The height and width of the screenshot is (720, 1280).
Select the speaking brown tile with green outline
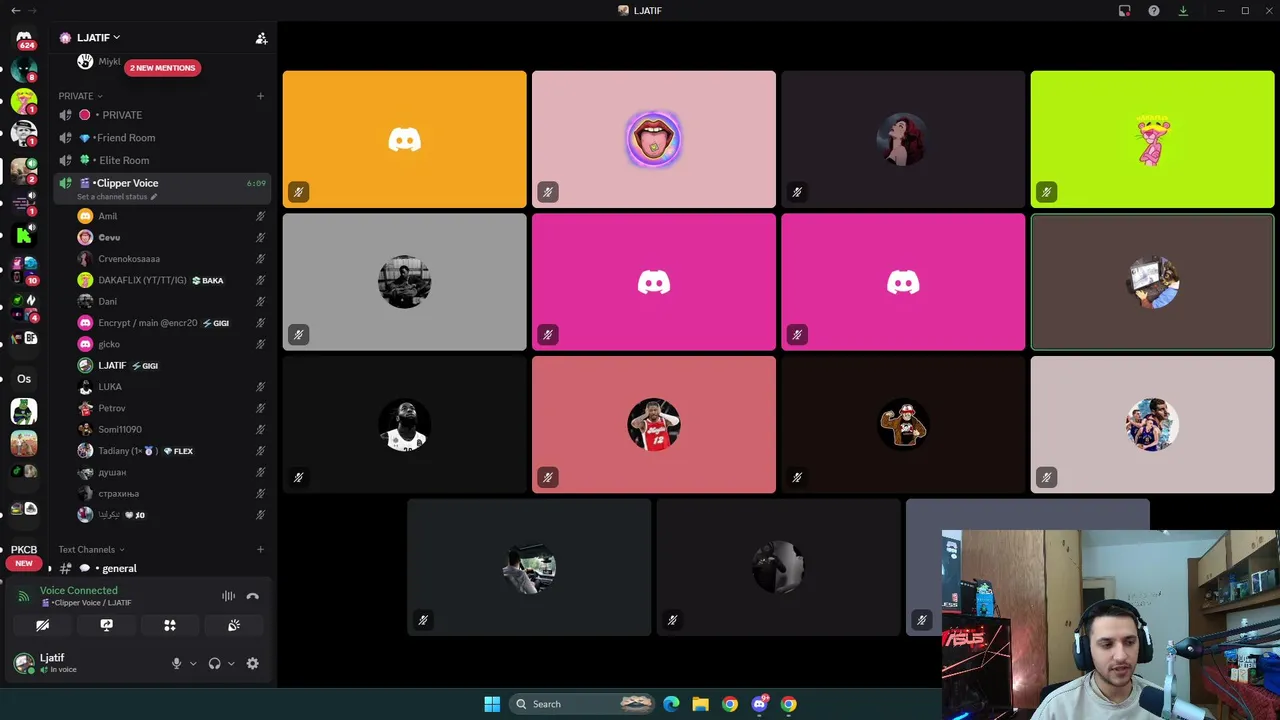(1152, 283)
